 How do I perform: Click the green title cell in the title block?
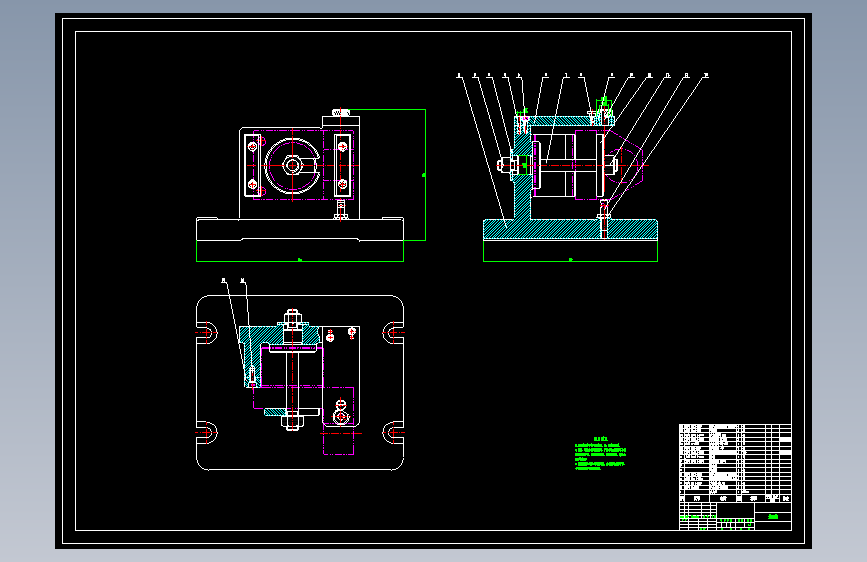click(773, 517)
